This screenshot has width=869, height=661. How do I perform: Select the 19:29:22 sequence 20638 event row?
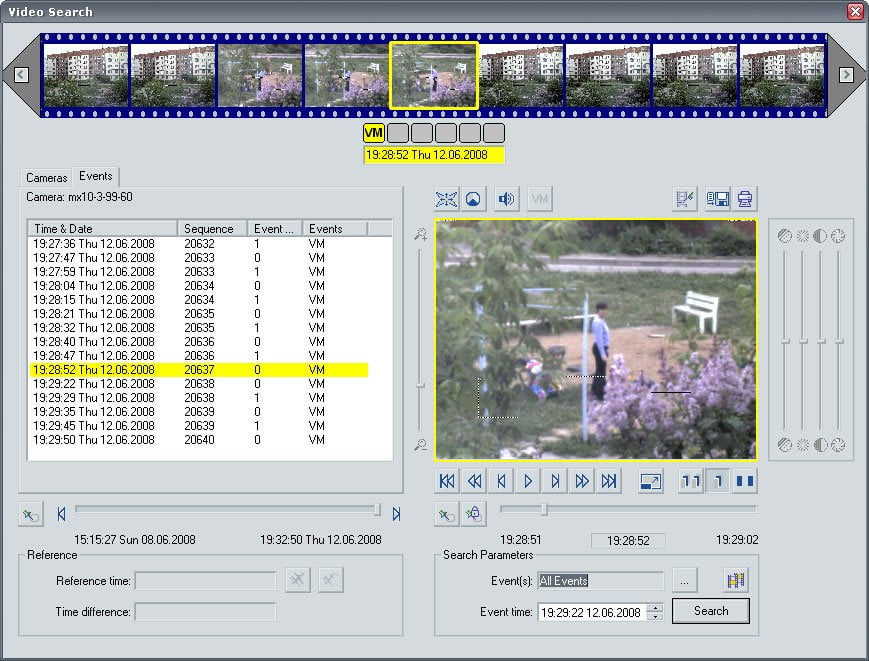tap(198, 384)
